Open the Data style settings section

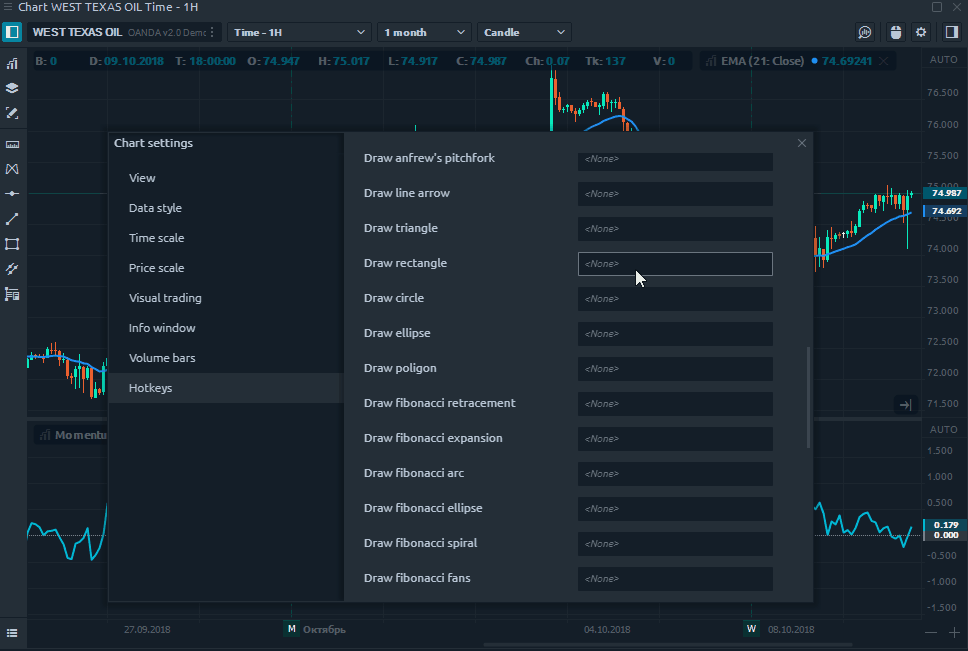[226, 208]
